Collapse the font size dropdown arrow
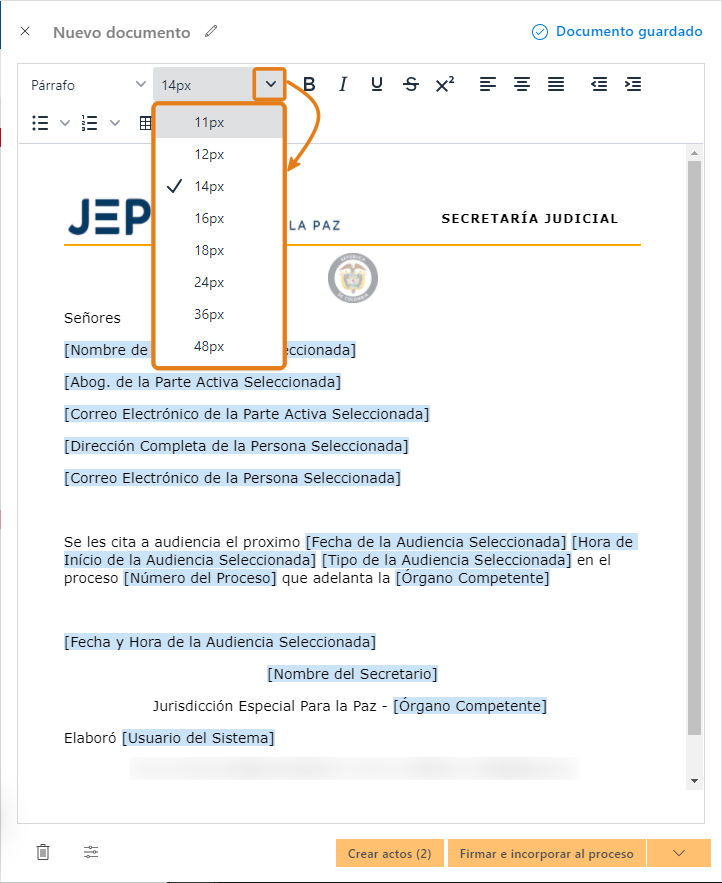This screenshot has height=883, width=722. [x=270, y=84]
